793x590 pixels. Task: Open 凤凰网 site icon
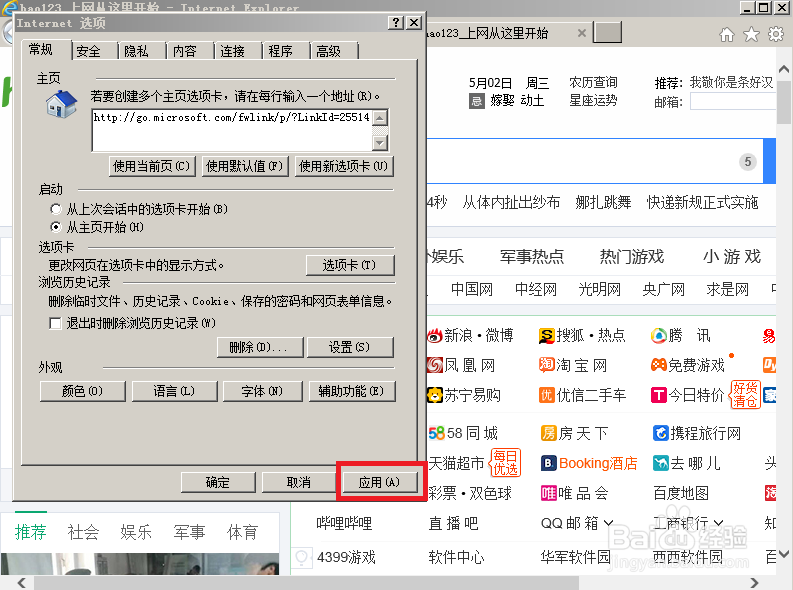pos(435,365)
